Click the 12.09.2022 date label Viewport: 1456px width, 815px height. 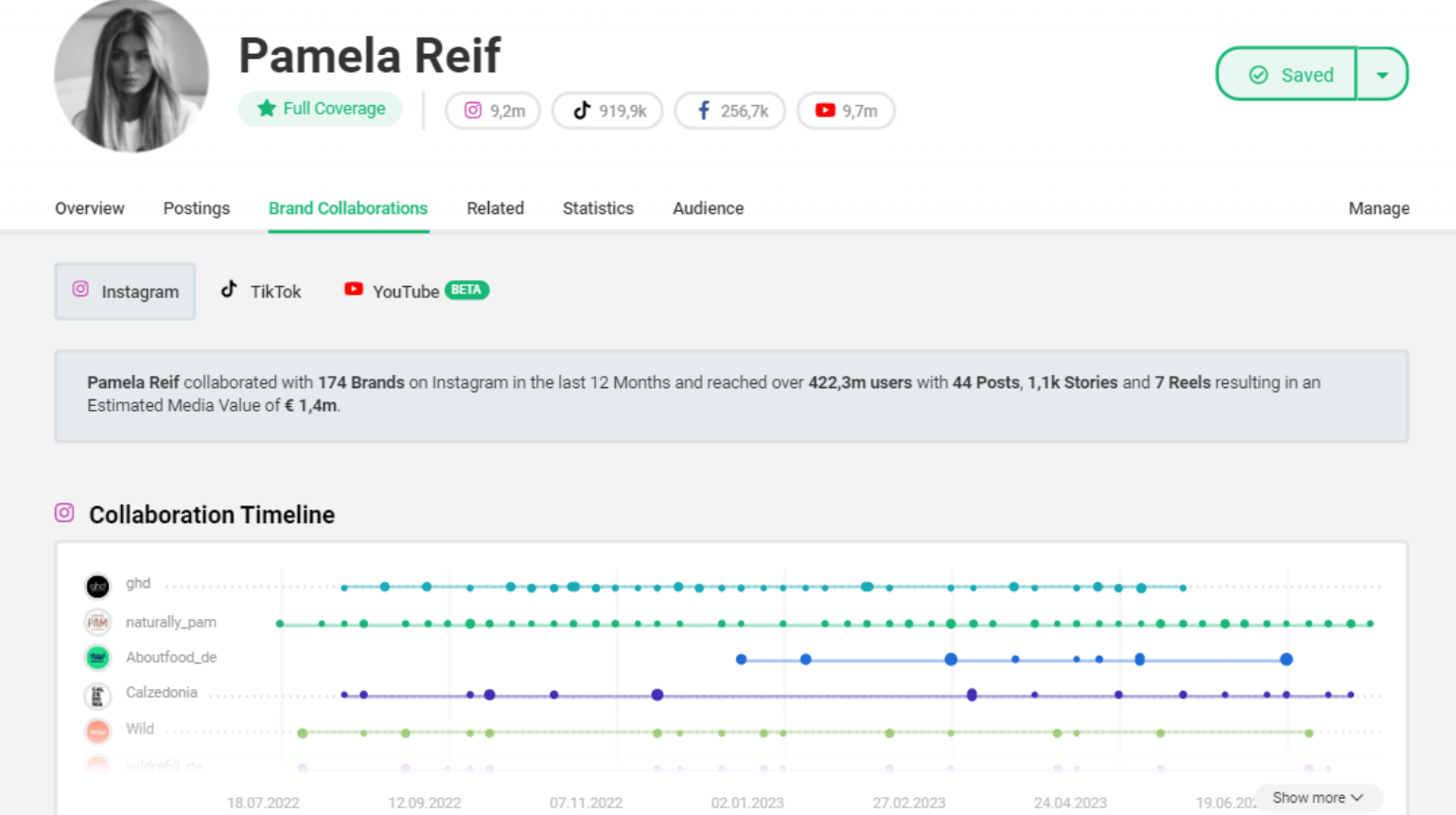click(x=424, y=803)
